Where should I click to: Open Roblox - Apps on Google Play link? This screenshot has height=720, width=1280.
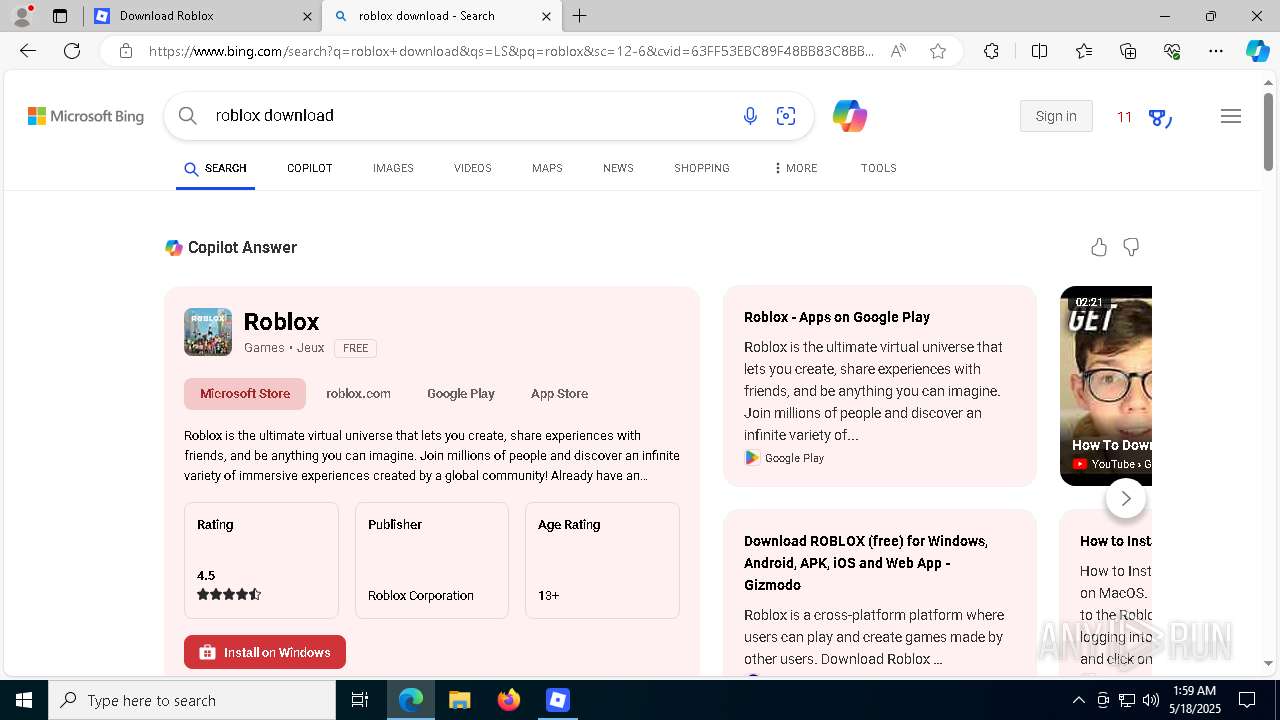pyautogui.click(x=837, y=317)
